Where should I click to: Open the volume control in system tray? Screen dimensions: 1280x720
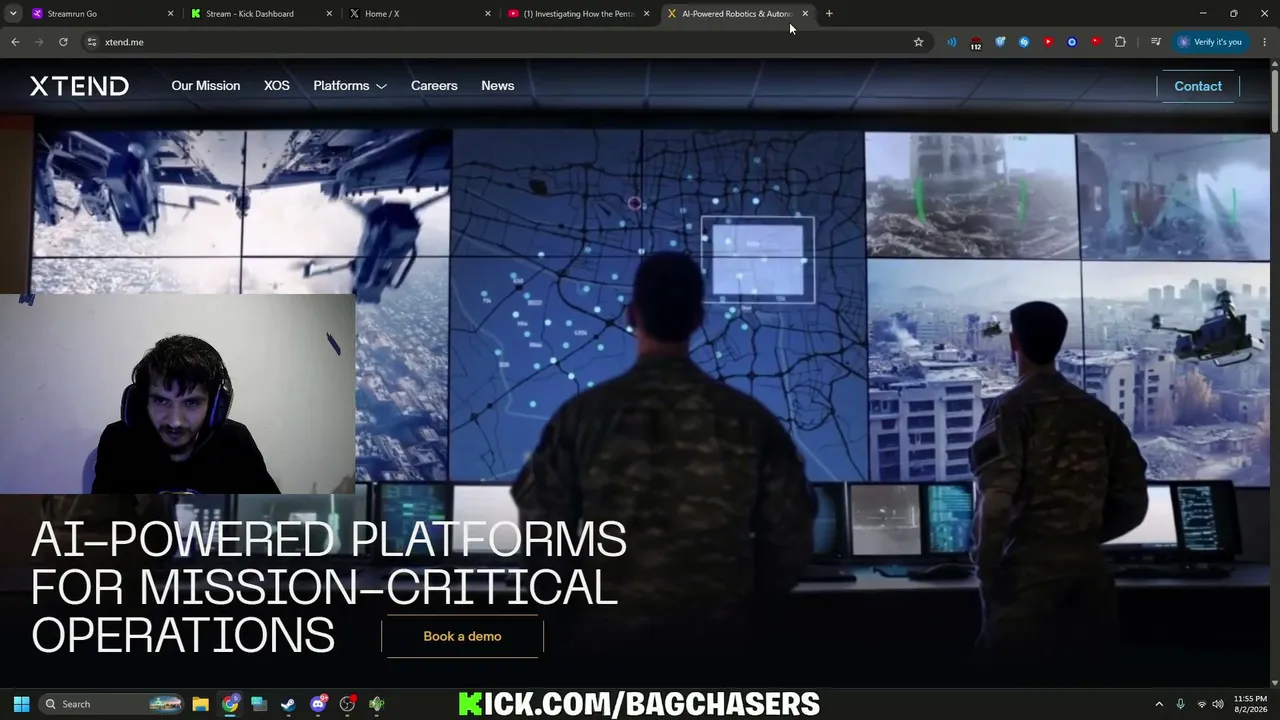pyautogui.click(x=1218, y=704)
